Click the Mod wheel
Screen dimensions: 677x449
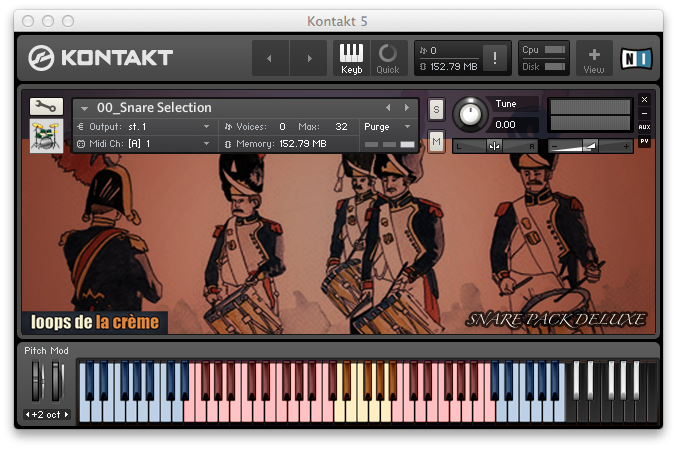(x=57, y=382)
